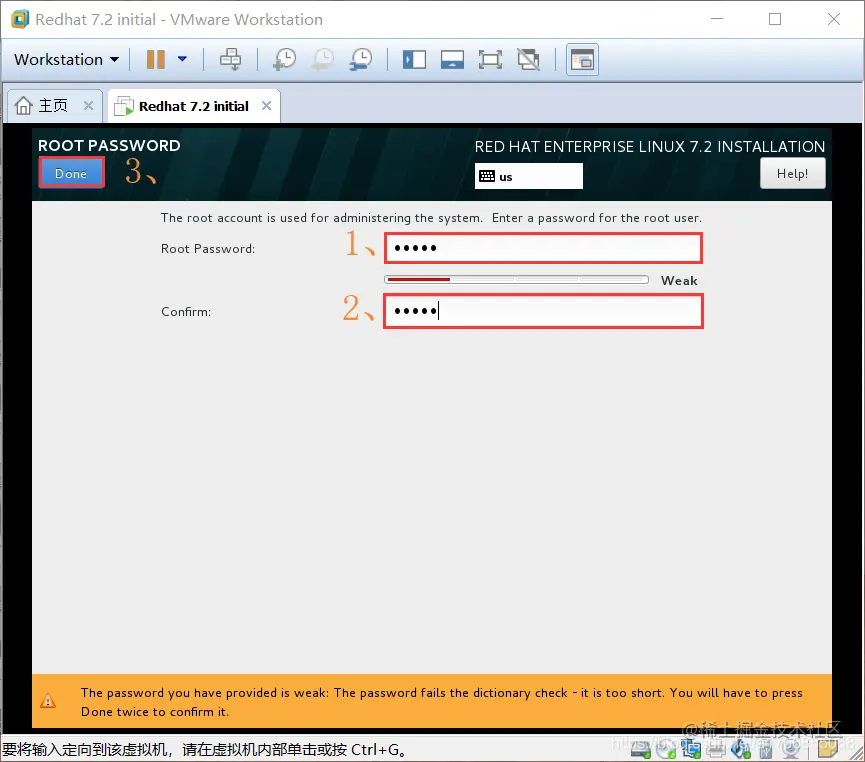The width and height of the screenshot is (865, 762).
Task: Click the CD/DVD drive status icon
Action: pos(666,749)
